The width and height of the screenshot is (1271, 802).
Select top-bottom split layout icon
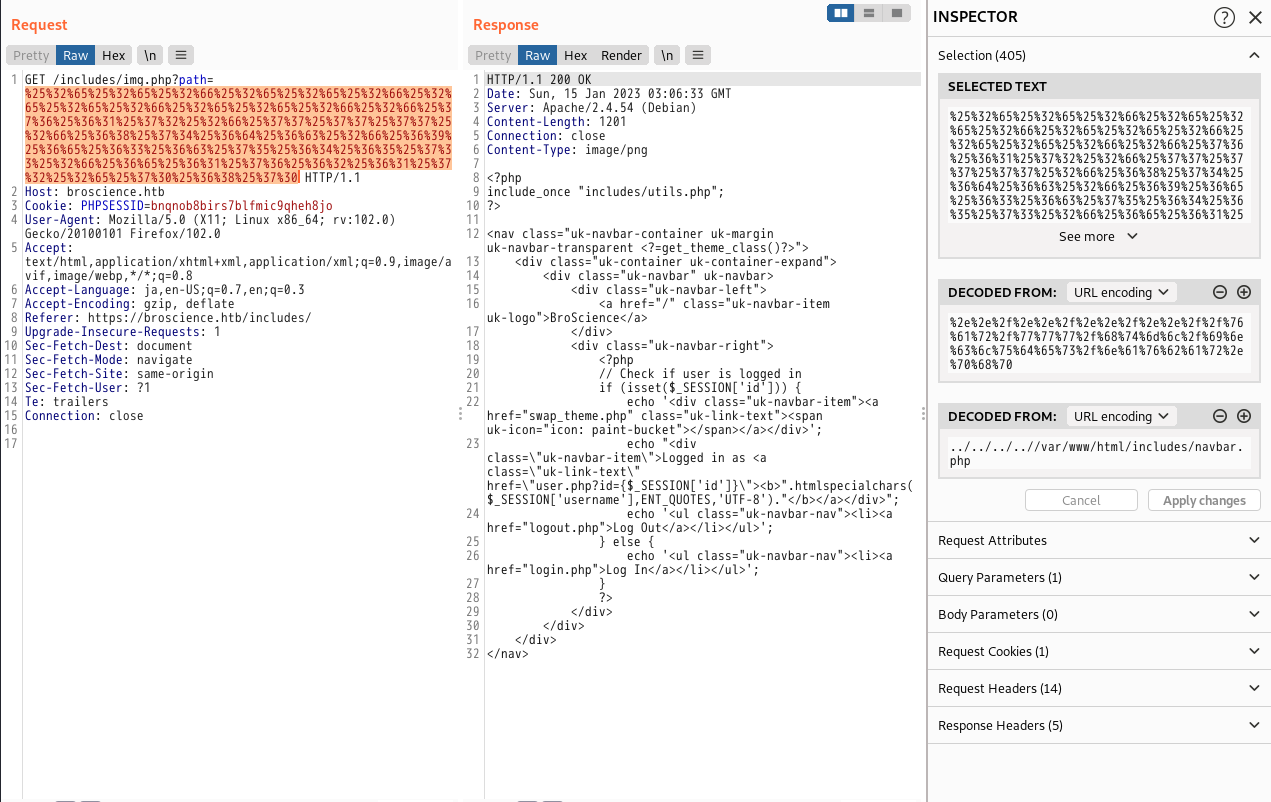click(869, 12)
